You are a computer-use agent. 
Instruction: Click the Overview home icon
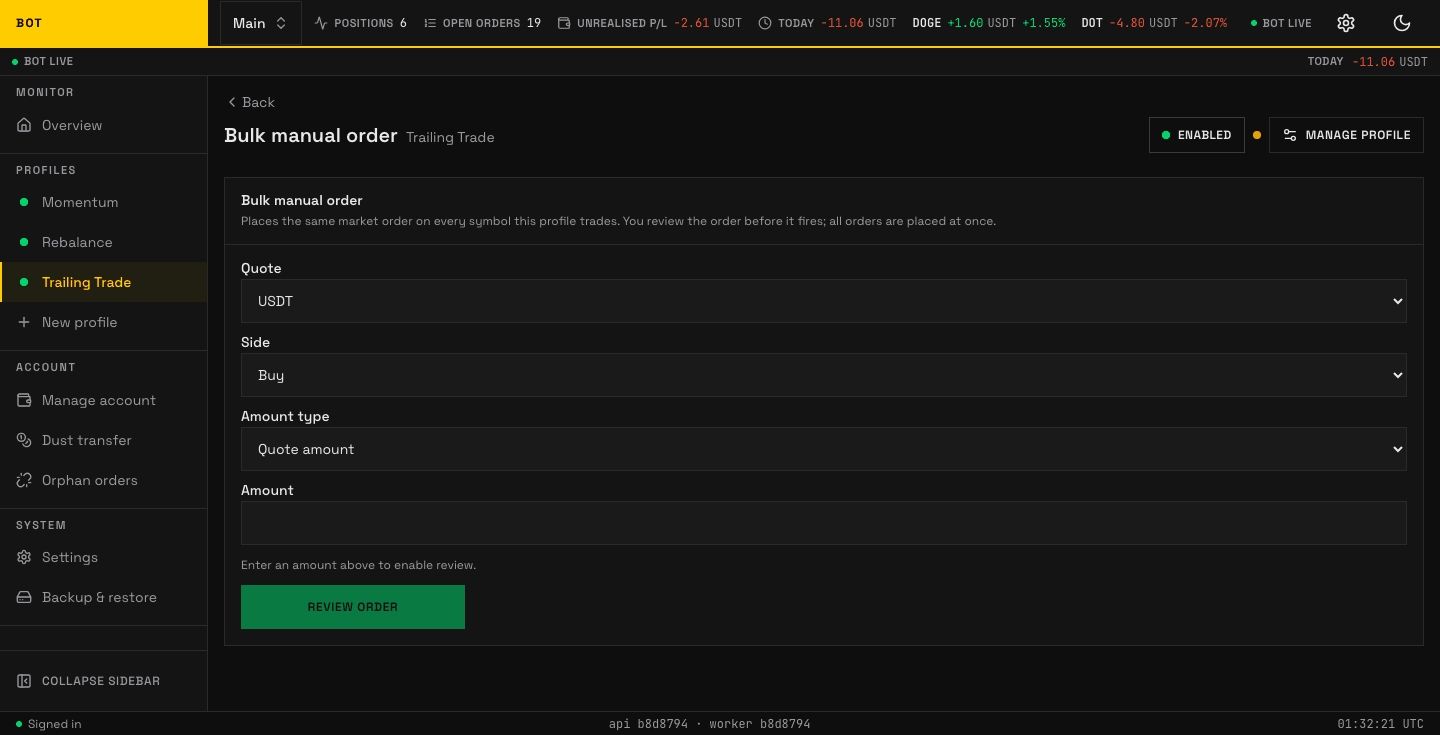[24, 125]
